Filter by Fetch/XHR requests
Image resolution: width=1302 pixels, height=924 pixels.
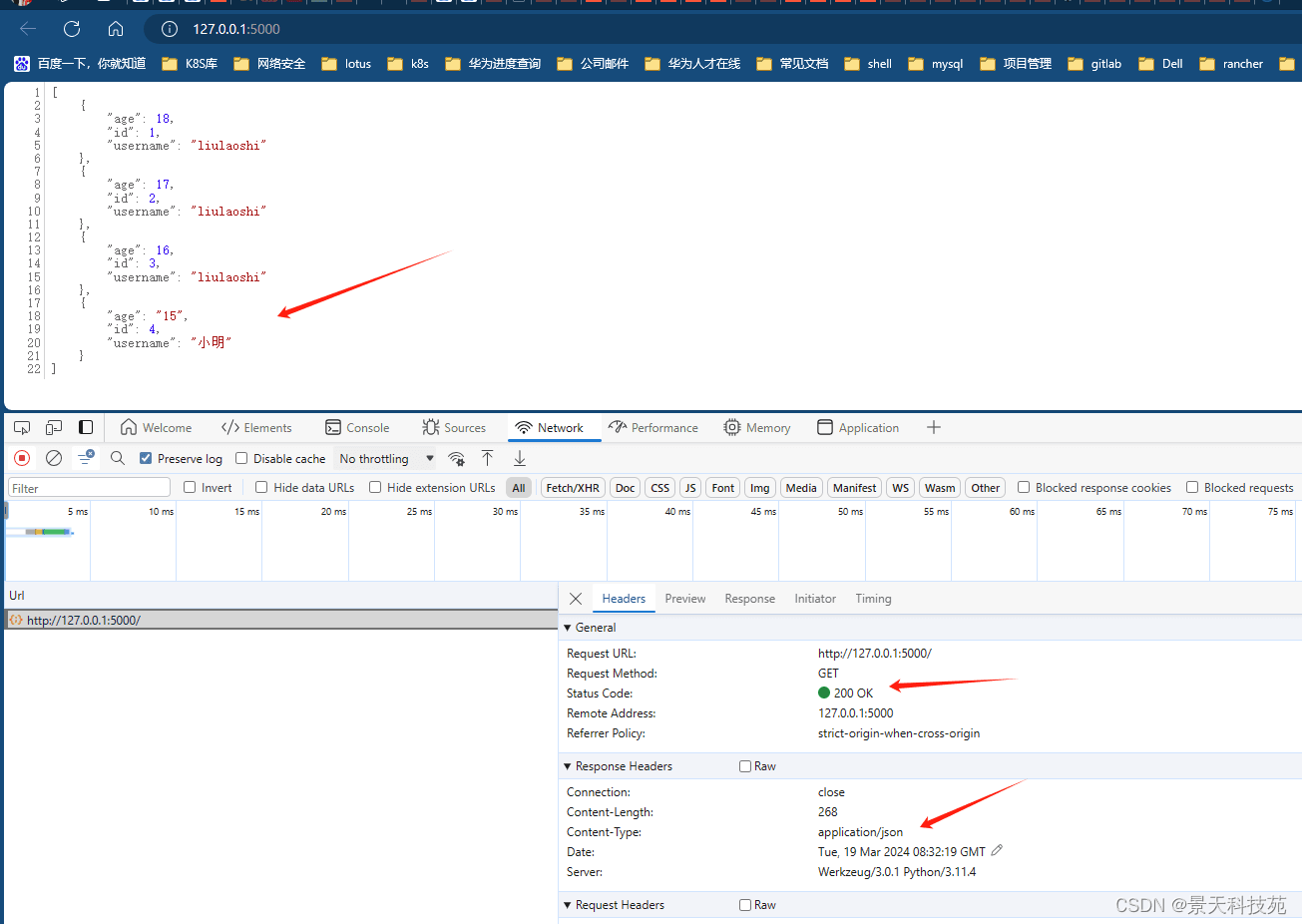pyautogui.click(x=573, y=488)
